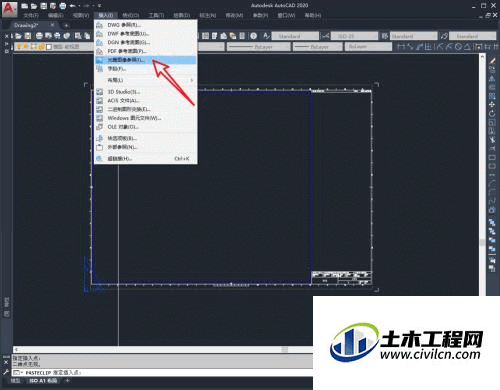This screenshot has height=390, width=500.
Task: Choose 3D Studio in Insert menu
Action: tap(146, 92)
